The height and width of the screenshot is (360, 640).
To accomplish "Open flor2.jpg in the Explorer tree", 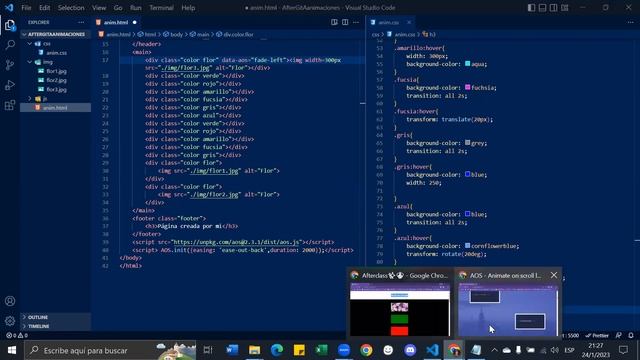I will click(55, 80).
